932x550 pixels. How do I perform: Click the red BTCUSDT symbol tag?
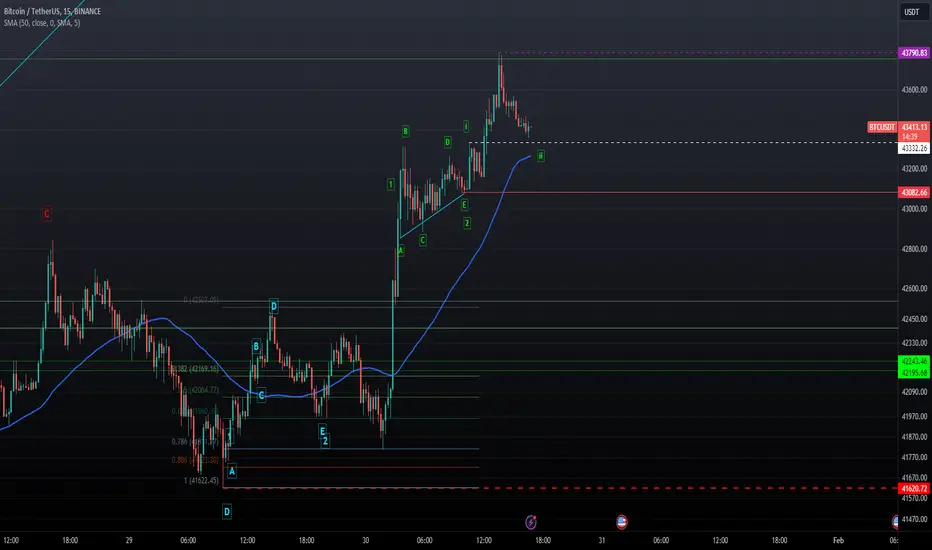[x=882, y=127]
